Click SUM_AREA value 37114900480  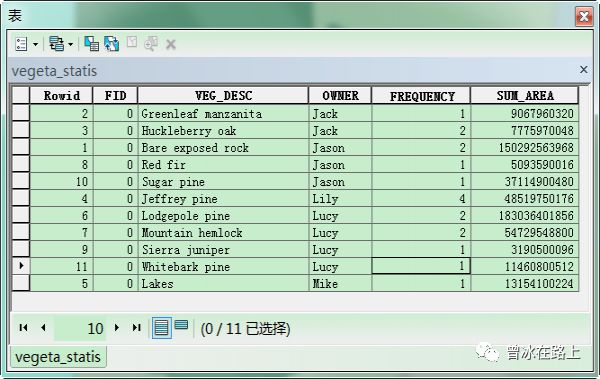pyautogui.click(x=525, y=181)
